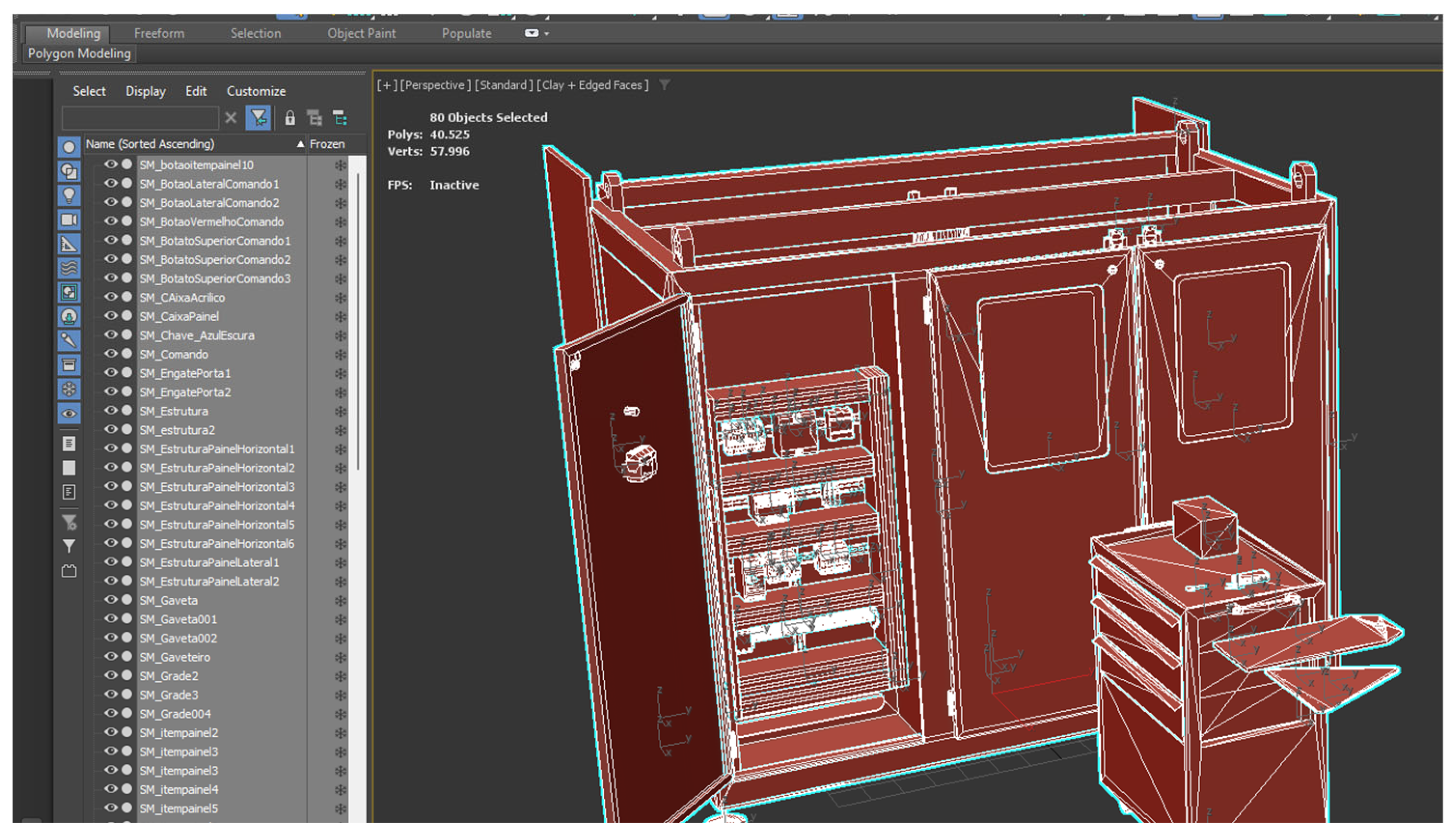Toggle the Display Lights filter icon
Image resolution: width=1456 pixels, height=836 pixels.
(x=69, y=196)
